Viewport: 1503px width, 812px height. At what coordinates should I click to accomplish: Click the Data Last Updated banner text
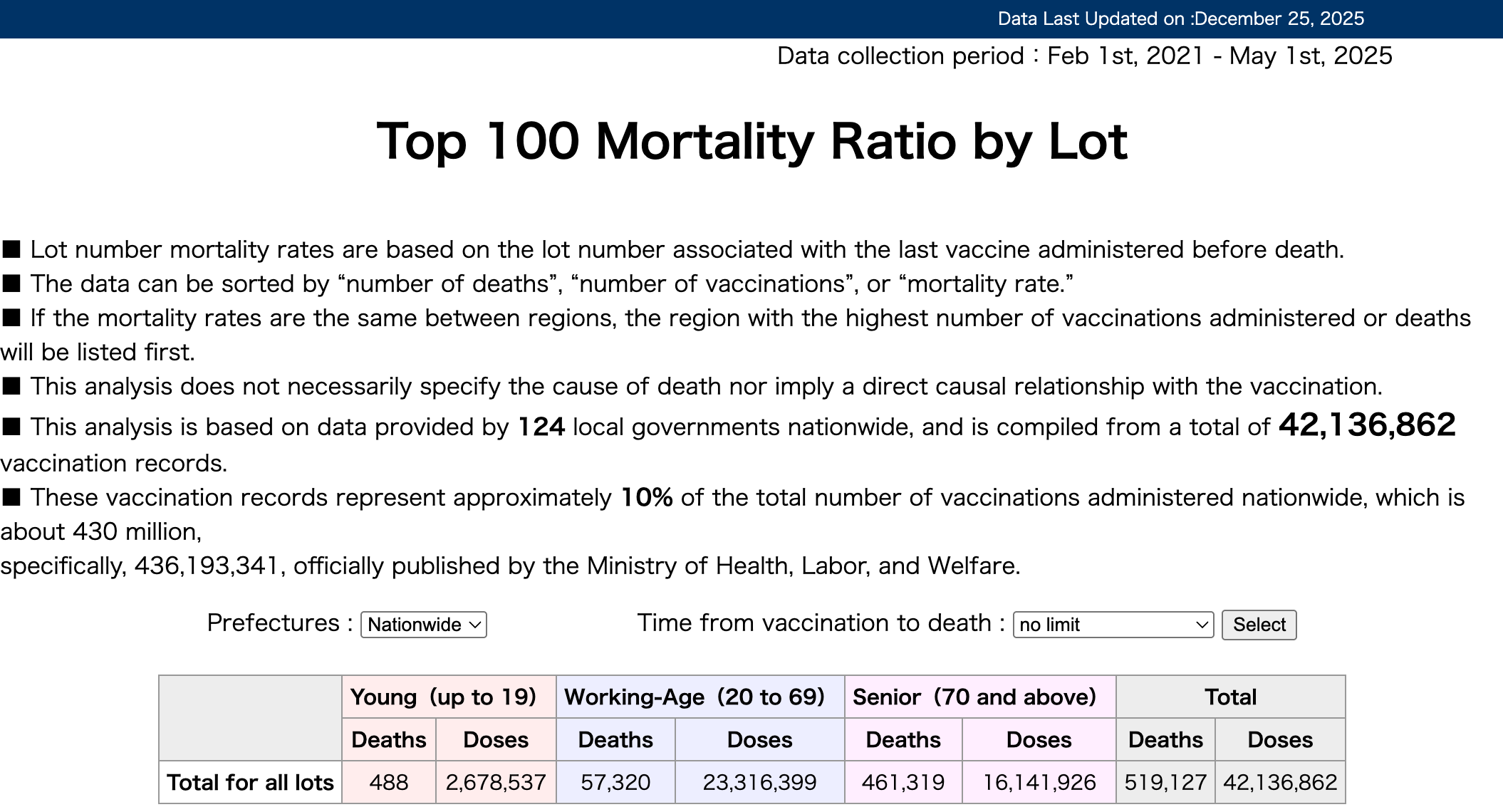[x=1180, y=19]
